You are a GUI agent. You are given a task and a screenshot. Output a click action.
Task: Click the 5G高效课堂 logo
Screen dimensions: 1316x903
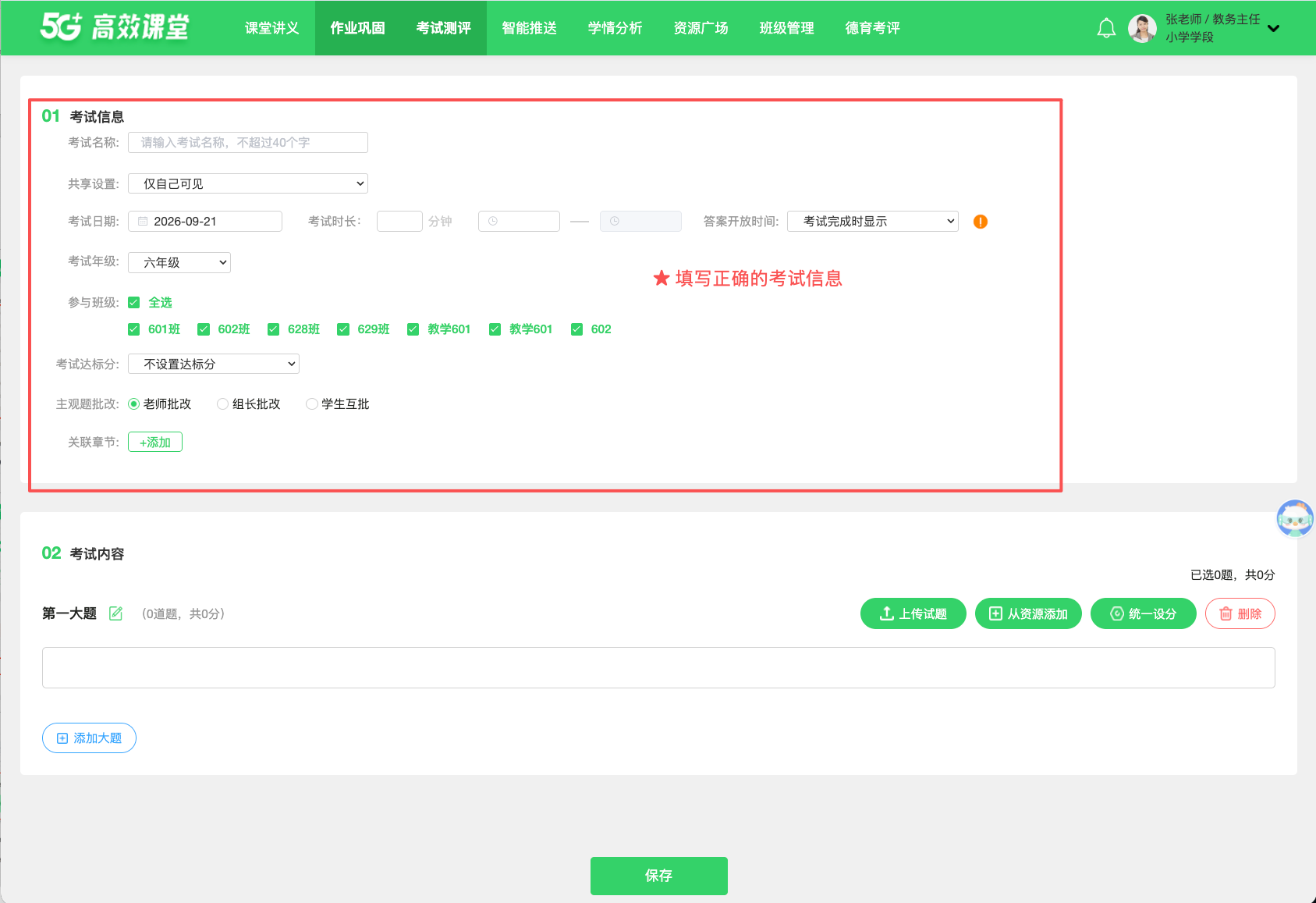pyautogui.click(x=115, y=27)
